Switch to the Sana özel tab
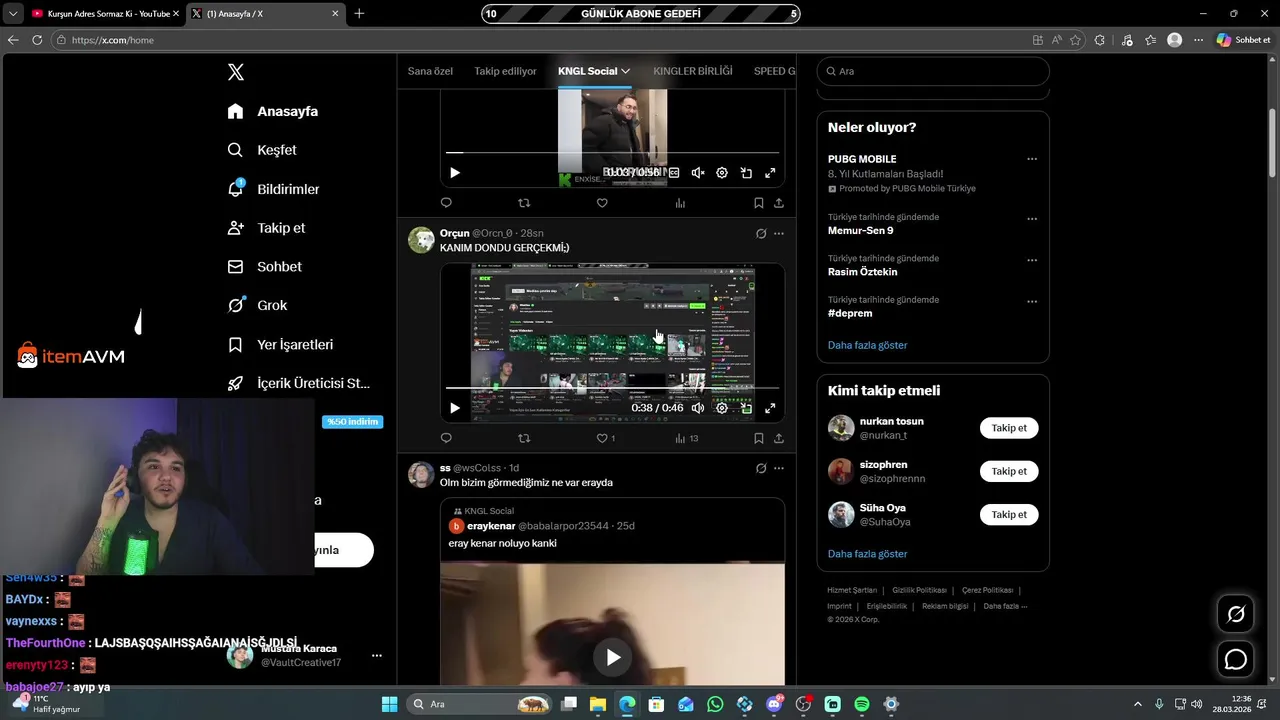Screen dimensions: 1280x720 (430, 71)
